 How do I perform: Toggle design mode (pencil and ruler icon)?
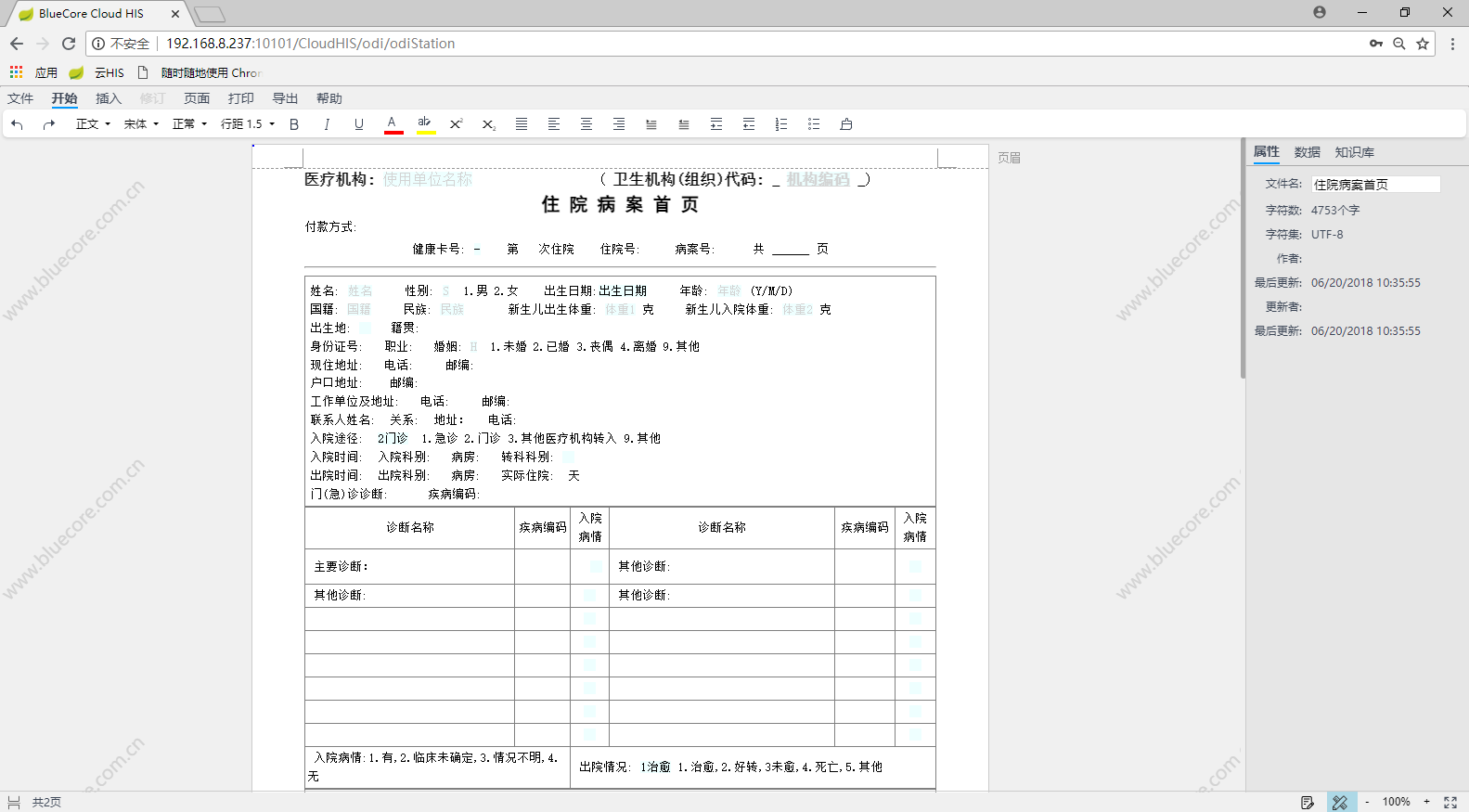click(1340, 803)
